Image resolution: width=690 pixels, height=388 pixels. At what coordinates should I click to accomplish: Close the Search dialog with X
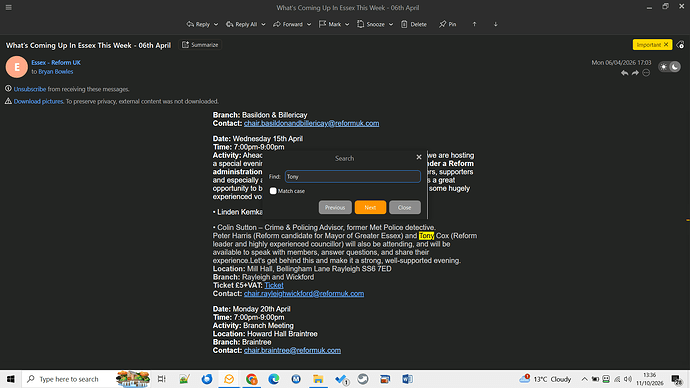coord(419,157)
